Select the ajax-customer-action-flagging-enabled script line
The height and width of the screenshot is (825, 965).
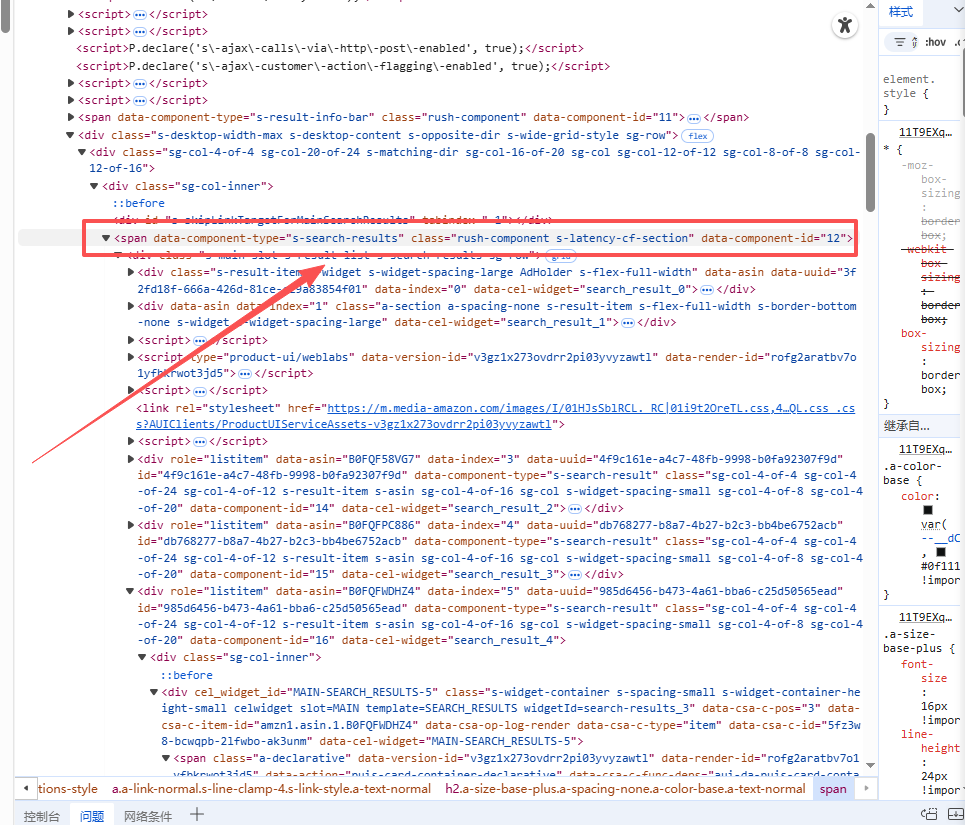pos(343,66)
